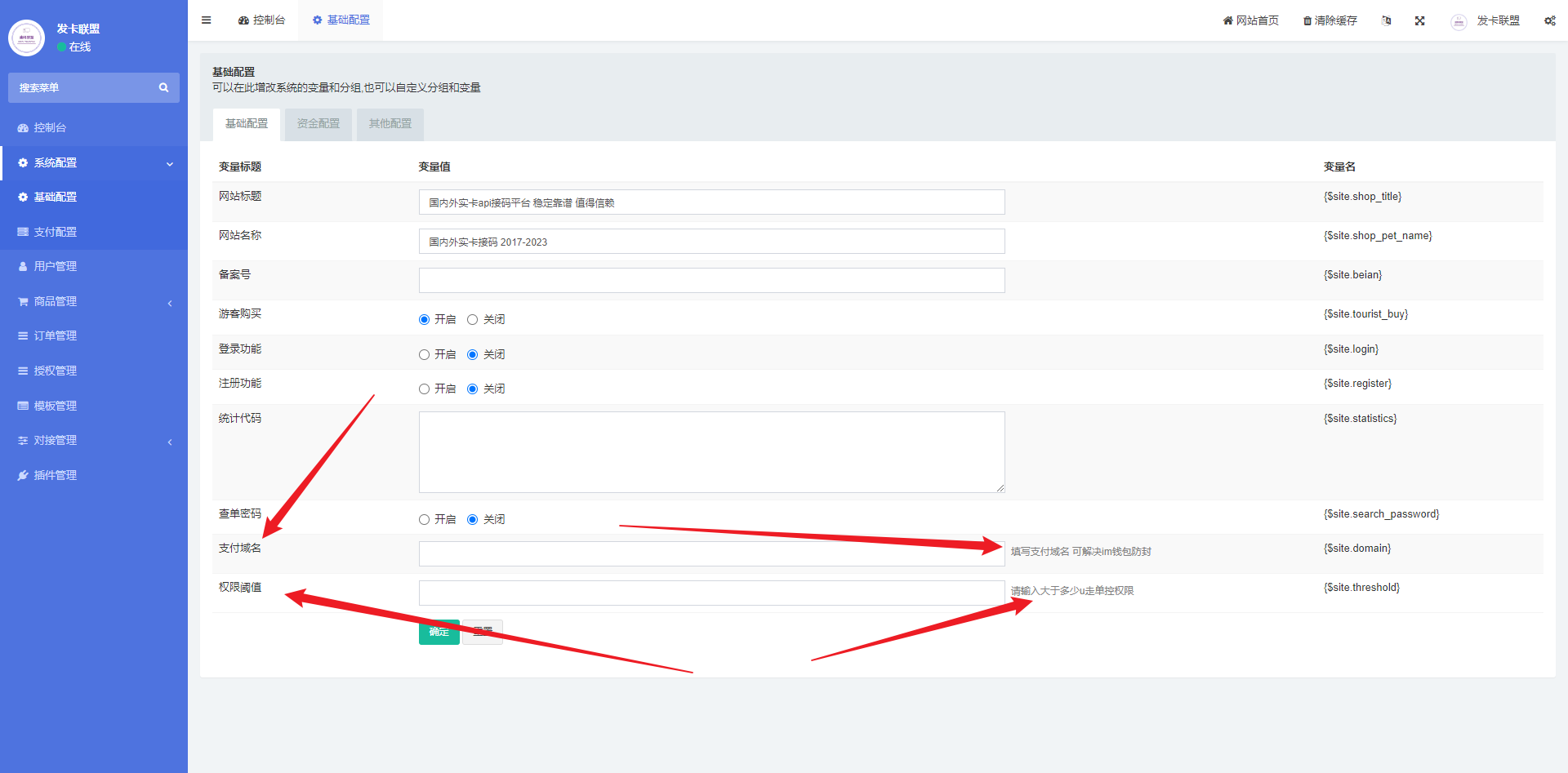The height and width of the screenshot is (773, 1568).
Task: Click the 对接管理 sliders icon
Action: [23, 441]
